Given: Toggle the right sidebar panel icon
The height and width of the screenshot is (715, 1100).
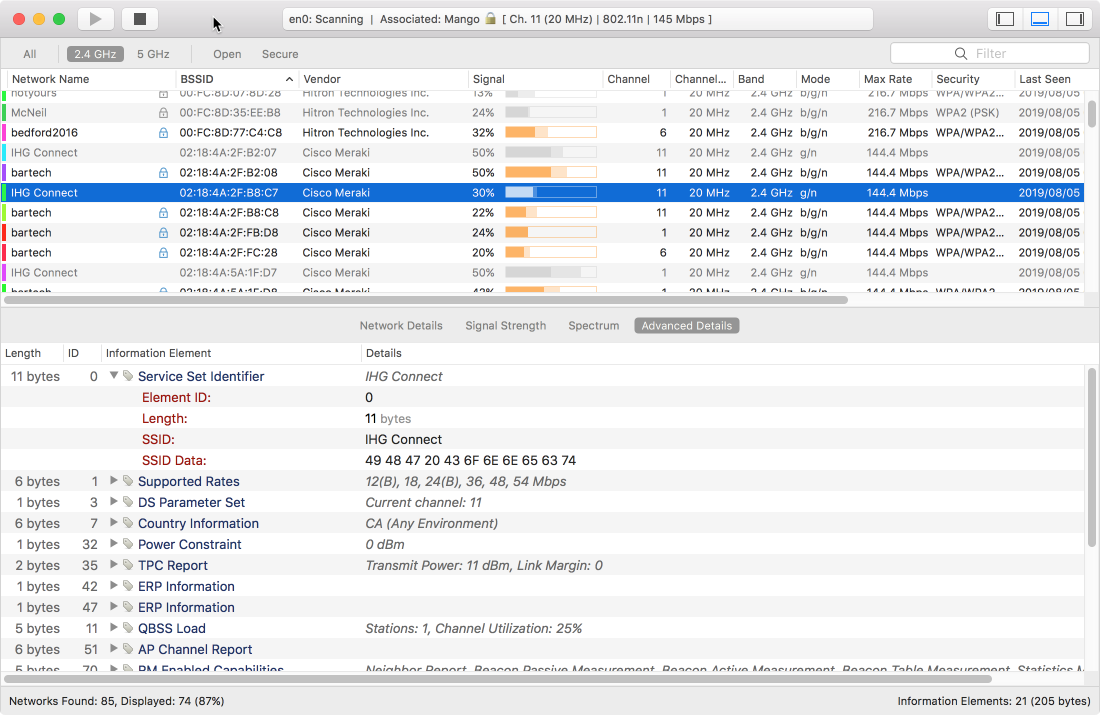Looking at the screenshot, I should (1074, 19).
